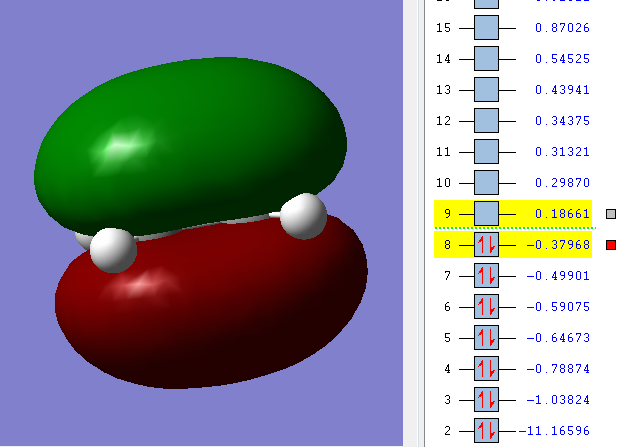Select the empty orbital box for level 10
This screenshot has width=625, height=447.
pos(486,183)
